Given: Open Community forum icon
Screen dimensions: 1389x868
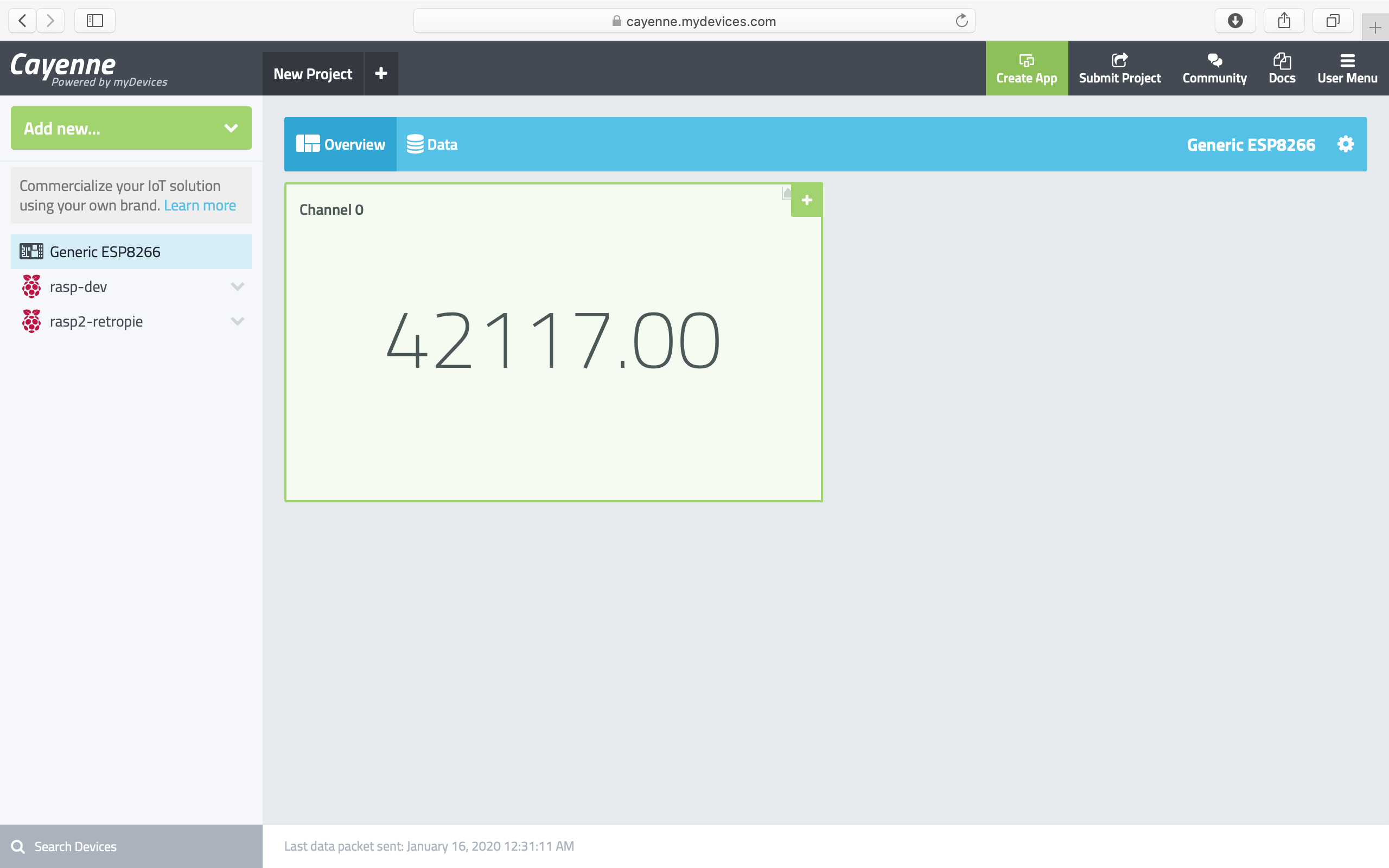Looking at the screenshot, I should pyautogui.click(x=1214, y=60).
